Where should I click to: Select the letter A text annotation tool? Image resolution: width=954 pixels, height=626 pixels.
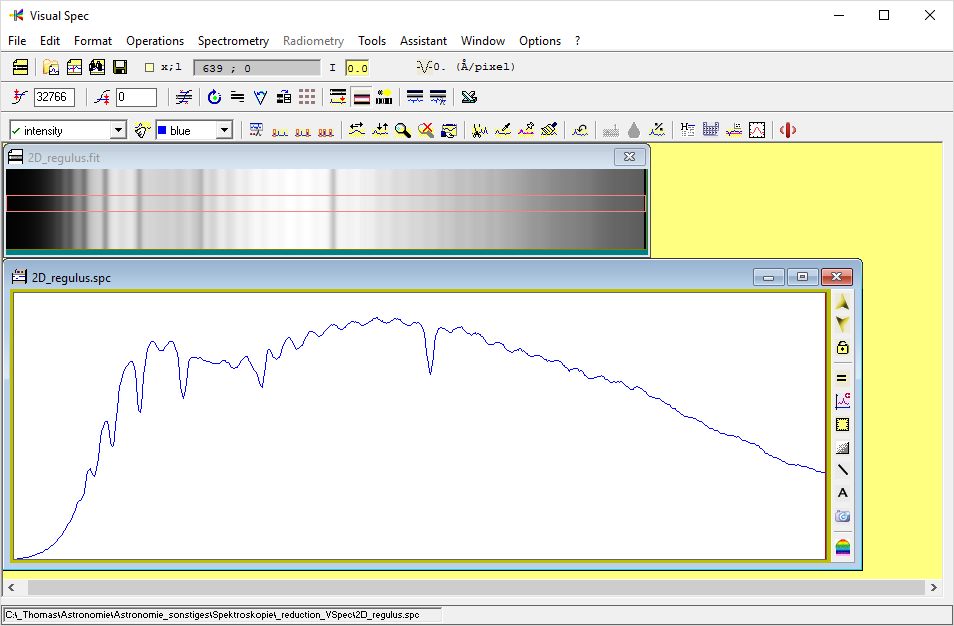click(x=842, y=493)
